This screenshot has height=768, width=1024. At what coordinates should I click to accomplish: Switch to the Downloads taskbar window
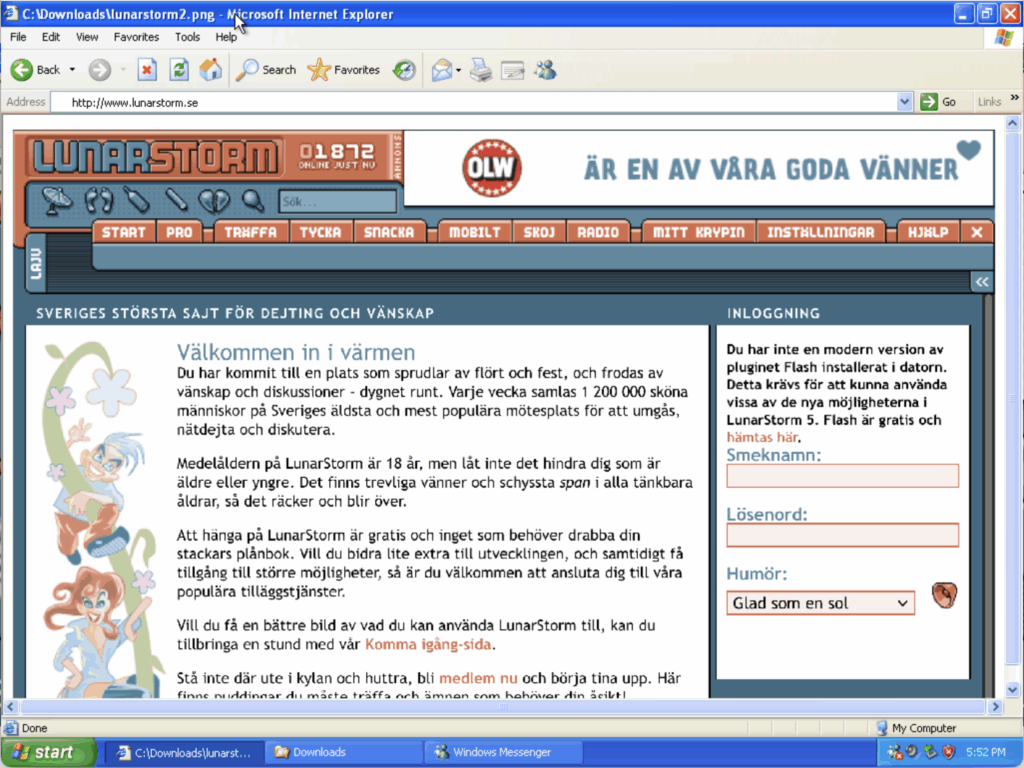[x=344, y=752]
